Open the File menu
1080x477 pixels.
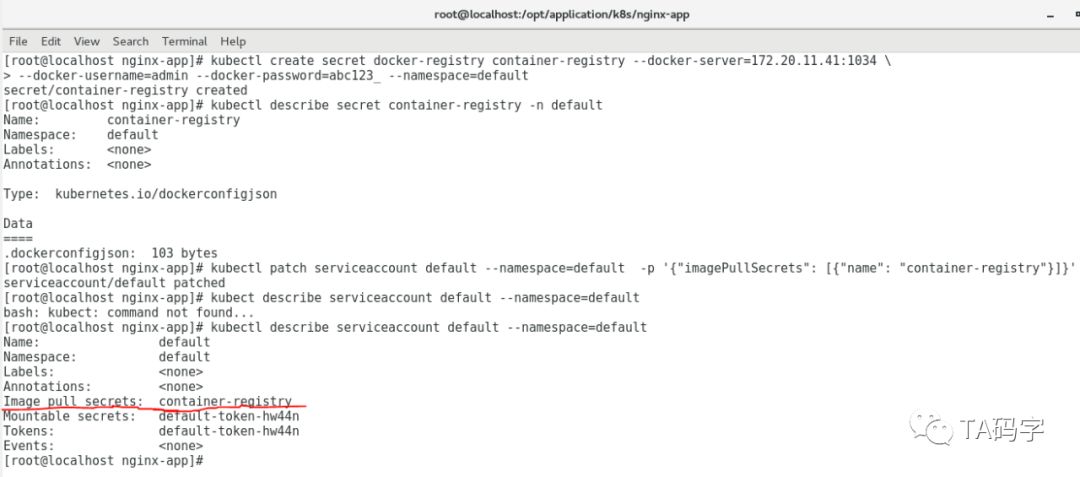[18, 41]
